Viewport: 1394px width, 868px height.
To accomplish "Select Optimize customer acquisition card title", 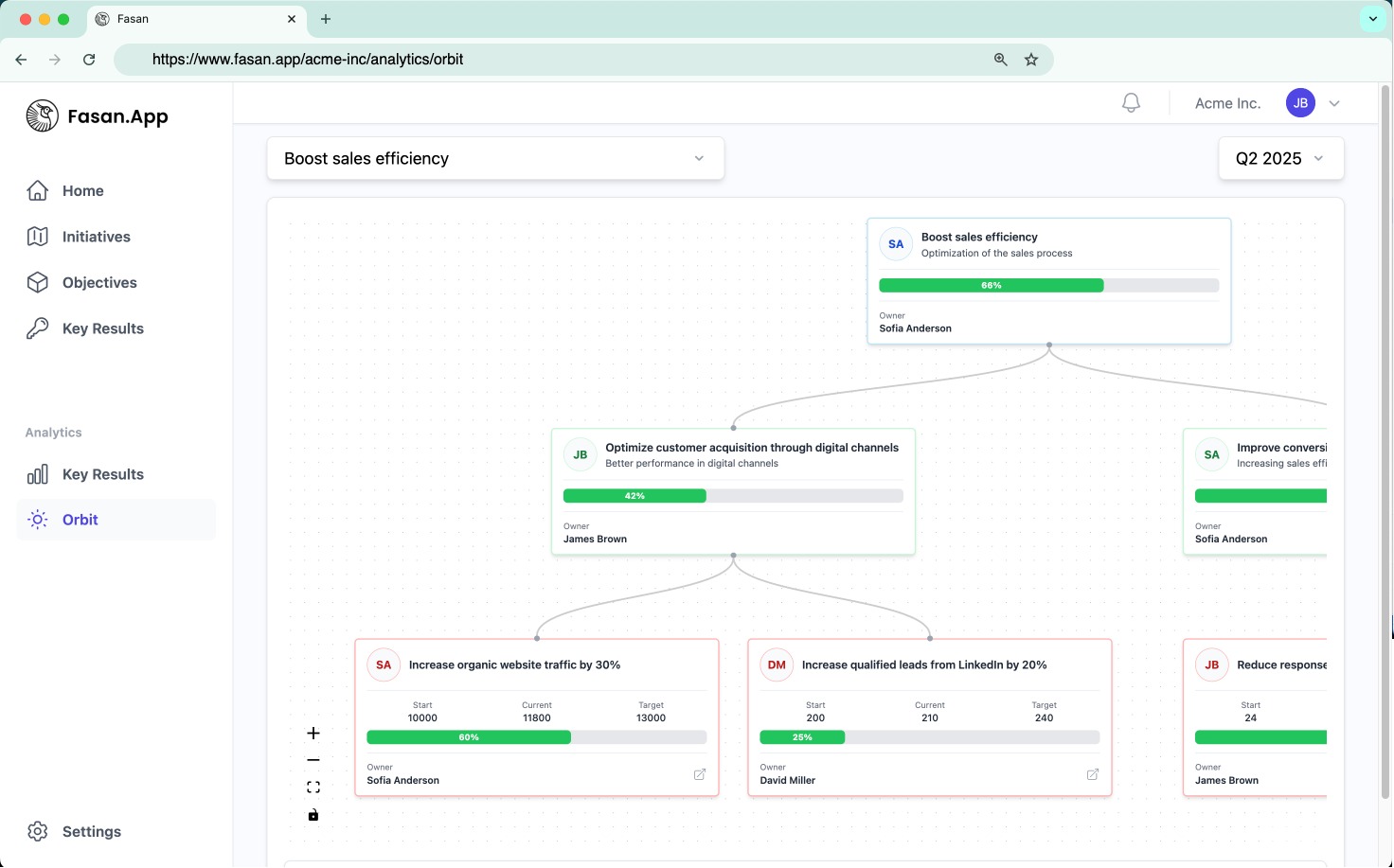I will 752,448.
